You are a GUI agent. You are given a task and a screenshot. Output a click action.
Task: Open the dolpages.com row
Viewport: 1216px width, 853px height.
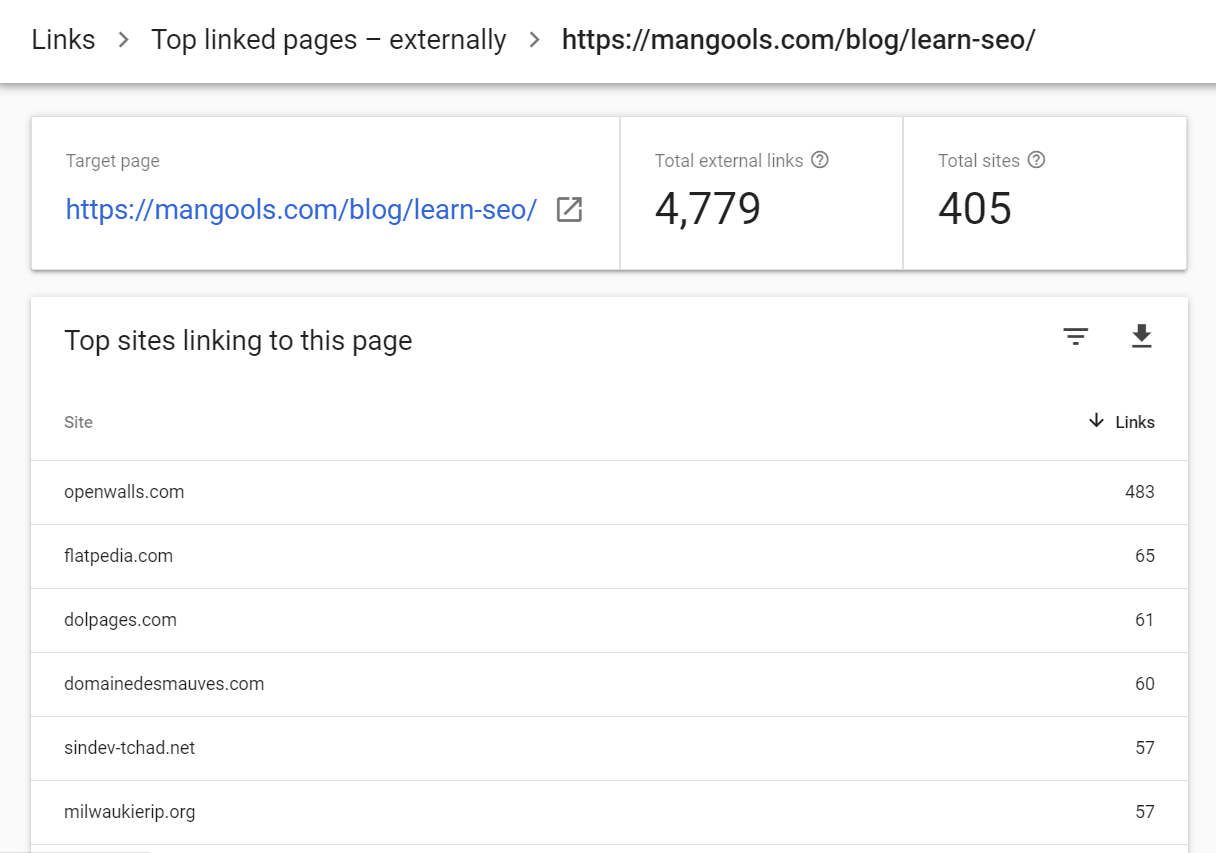(120, 620)
